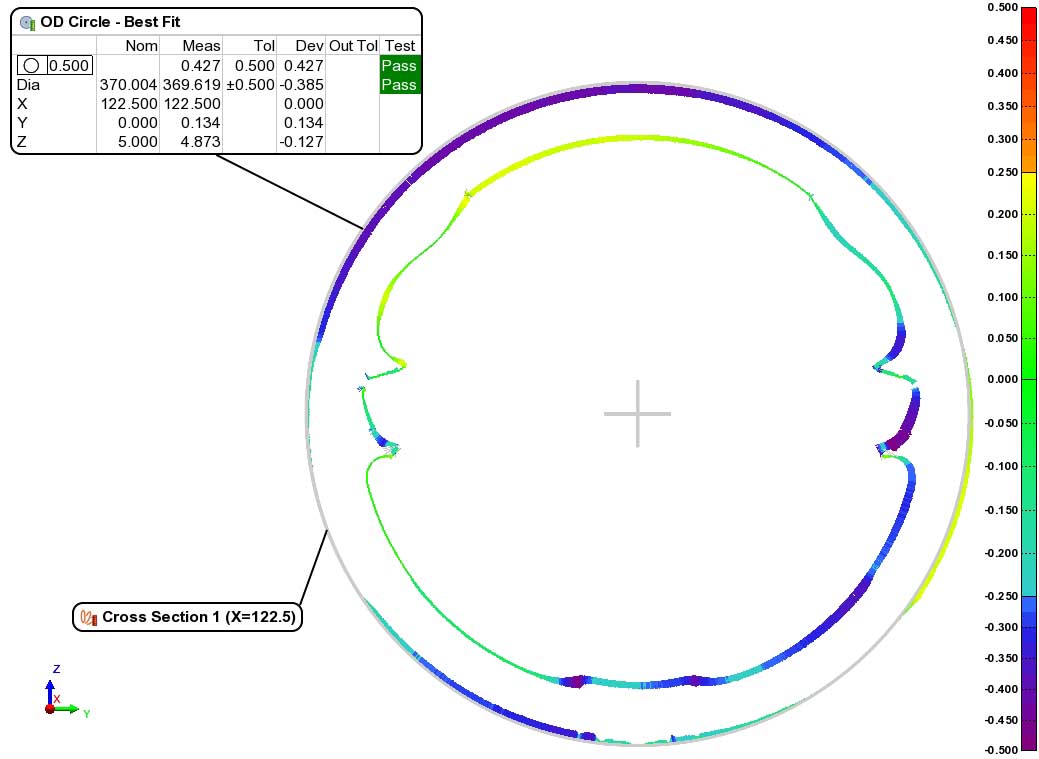Click the Cross Section 1 annotation icon
Screen dimensions: 1039x759
pos(89,618)
